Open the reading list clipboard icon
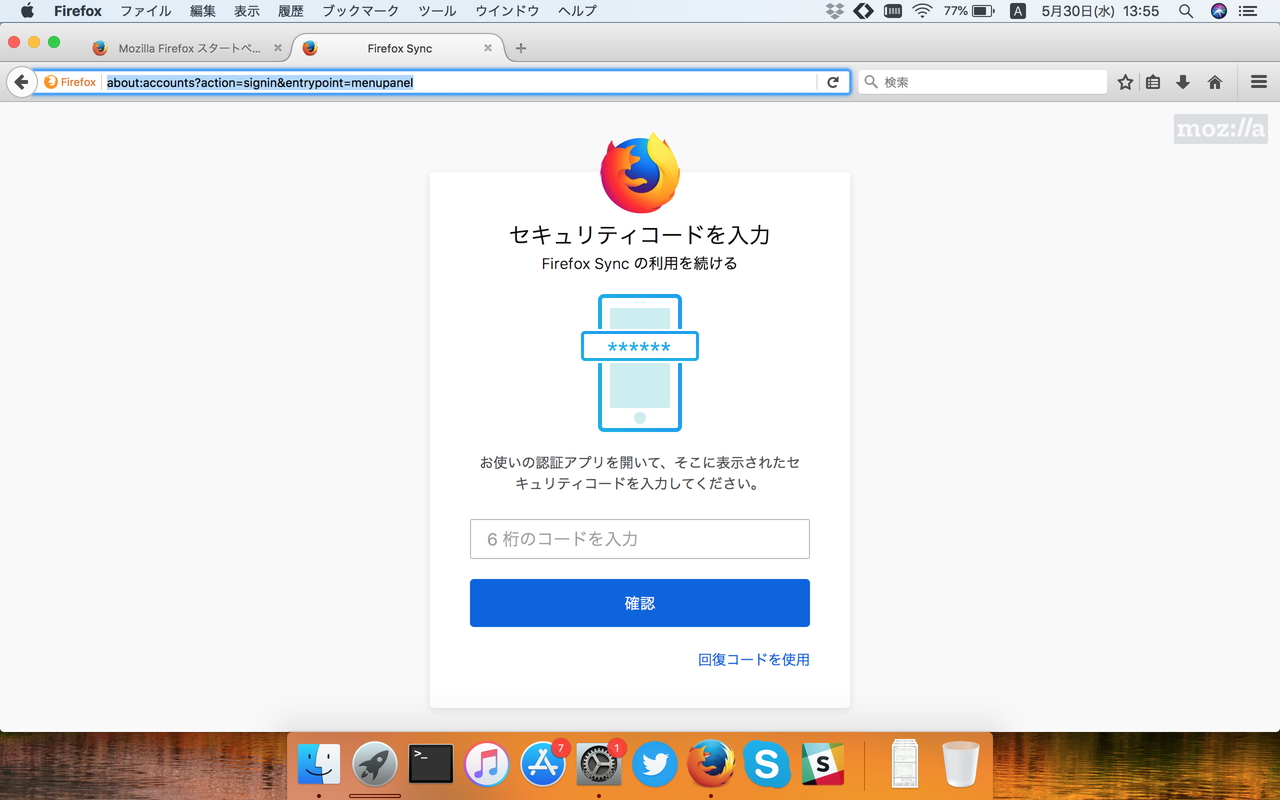The image size is (1280, 800). [1152, 82]
